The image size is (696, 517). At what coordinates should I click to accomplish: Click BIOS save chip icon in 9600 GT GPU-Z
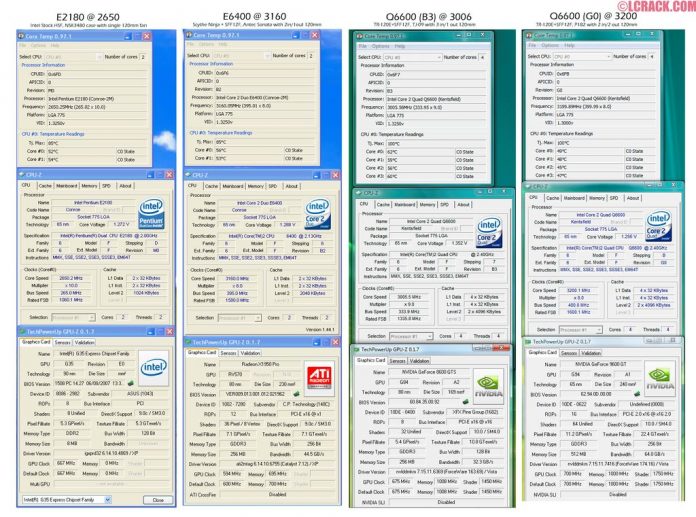(x=637, y=394)
